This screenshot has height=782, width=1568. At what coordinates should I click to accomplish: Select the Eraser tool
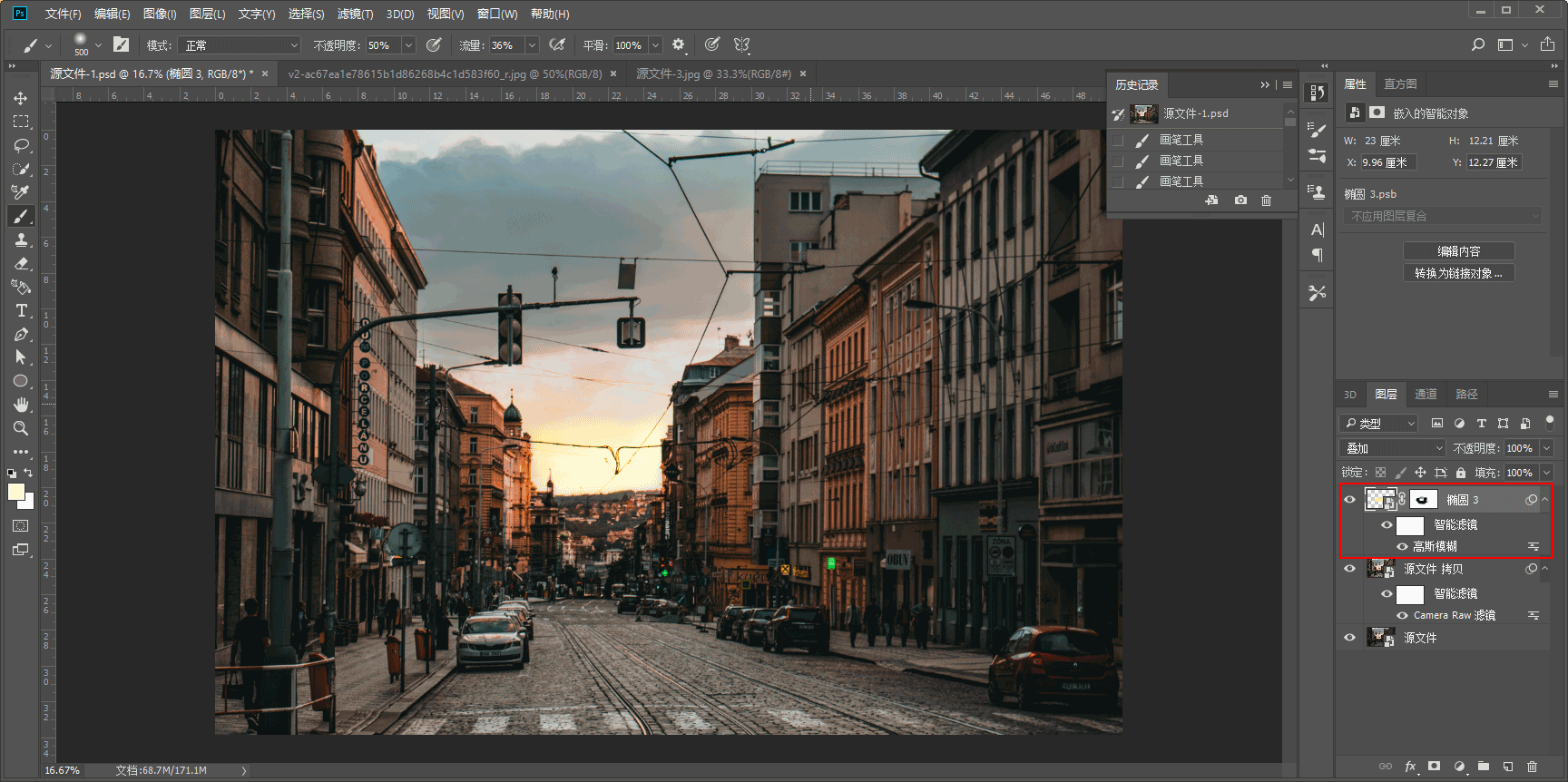(21, 263)
